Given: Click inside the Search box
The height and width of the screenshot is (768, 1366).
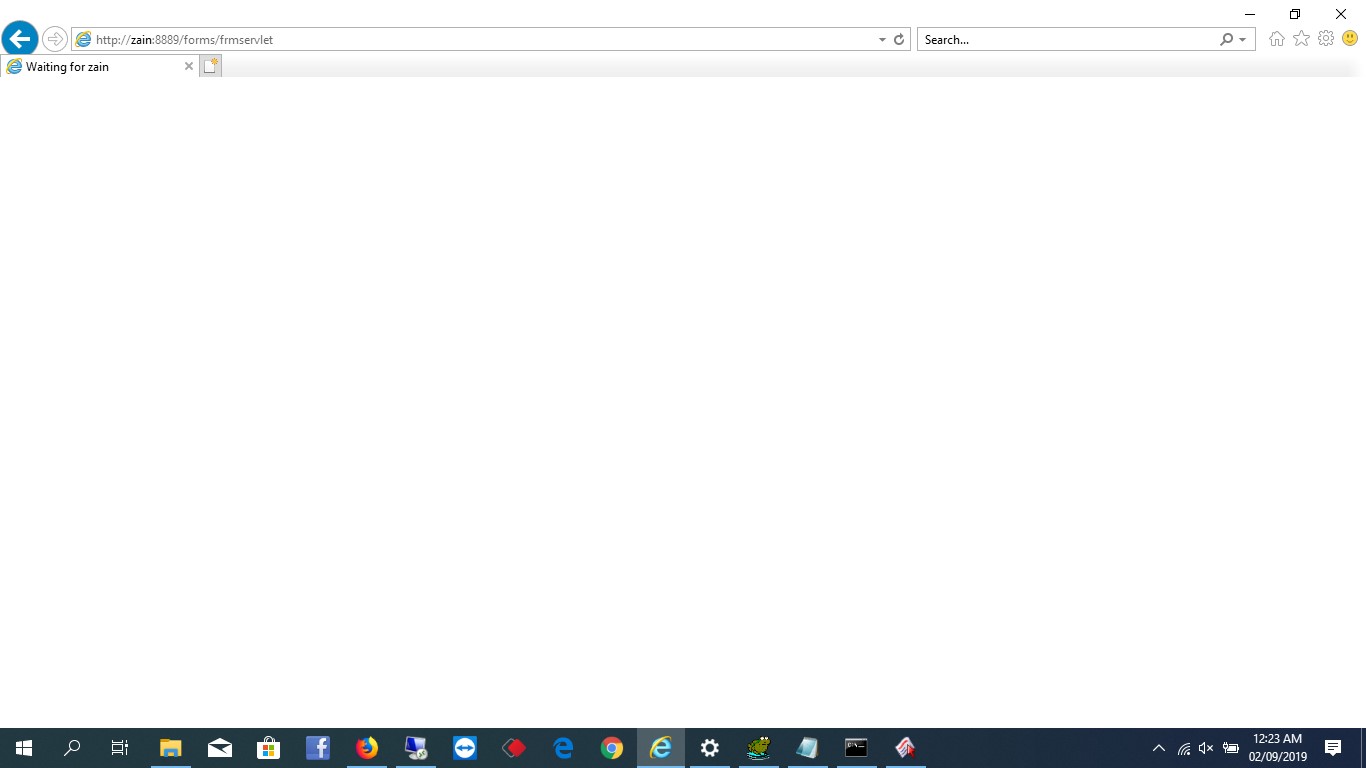Looking at the screenshot, I should (x=1068, y=40).
